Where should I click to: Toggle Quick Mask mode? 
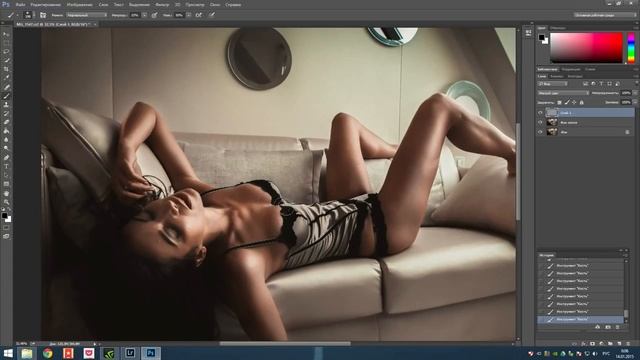[6, 228]
